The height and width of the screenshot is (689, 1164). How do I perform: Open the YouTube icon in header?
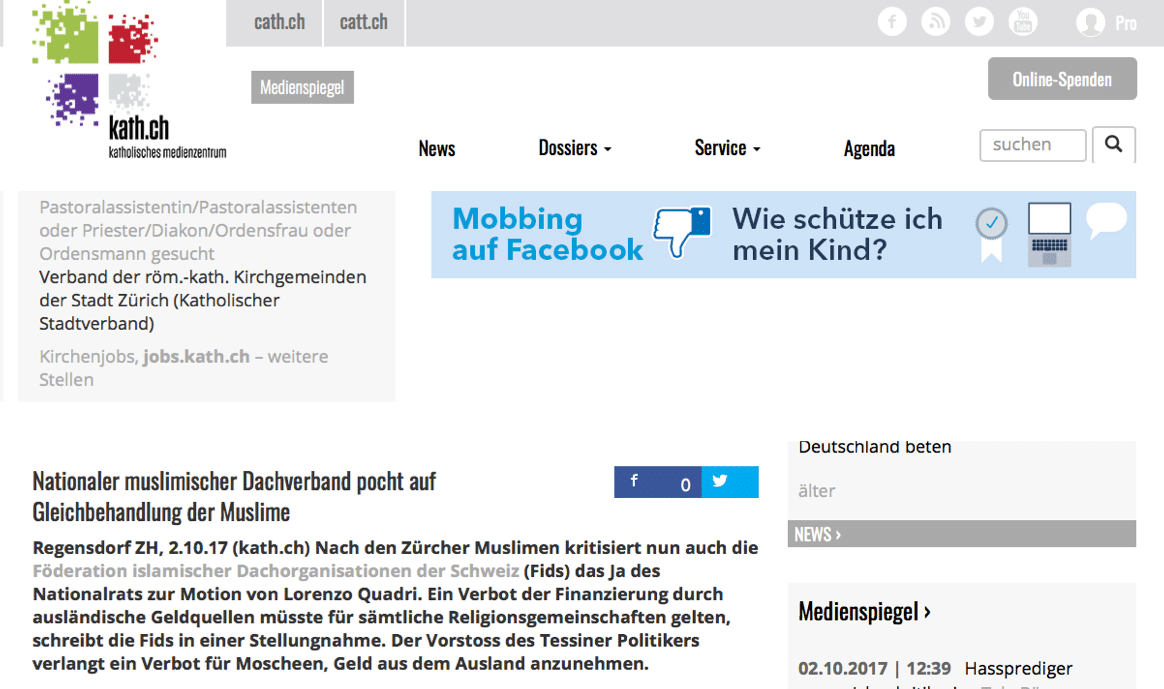pyautogui.click(x=1023, y=21)
